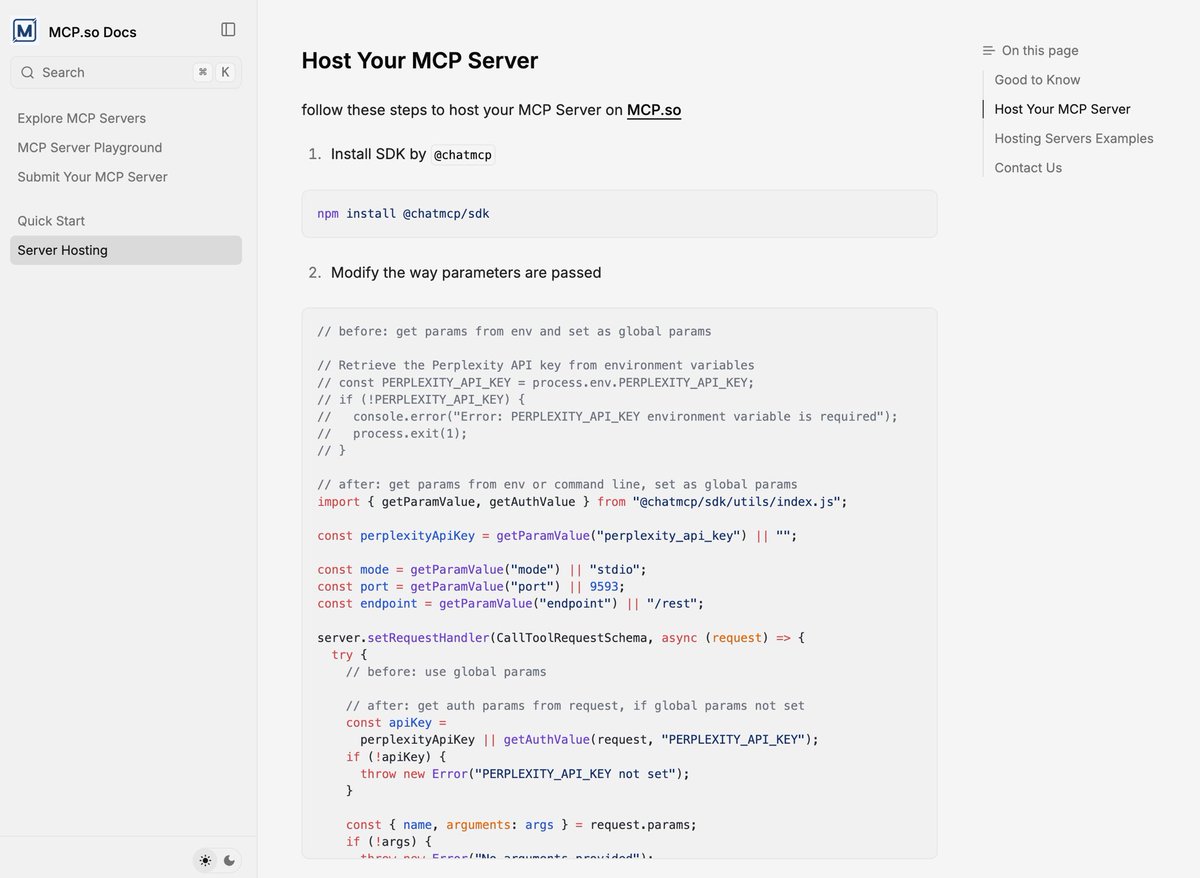
Task: Click the import getParamValue code line
Action: (x=582, y=502)
